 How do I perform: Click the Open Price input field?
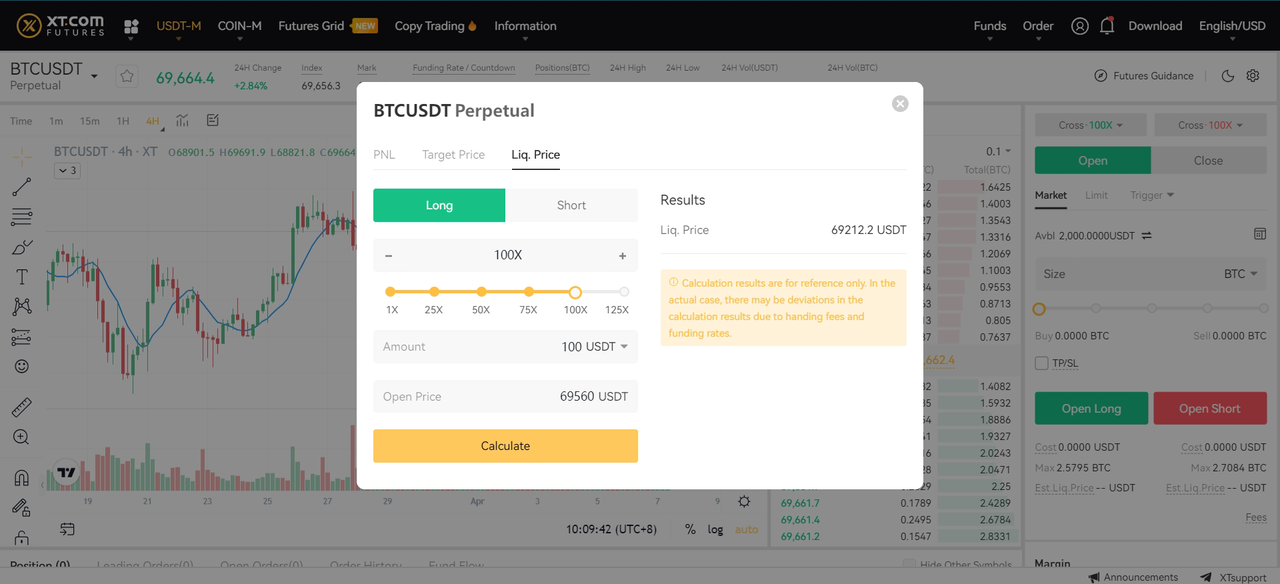click(x=505, y=396)
